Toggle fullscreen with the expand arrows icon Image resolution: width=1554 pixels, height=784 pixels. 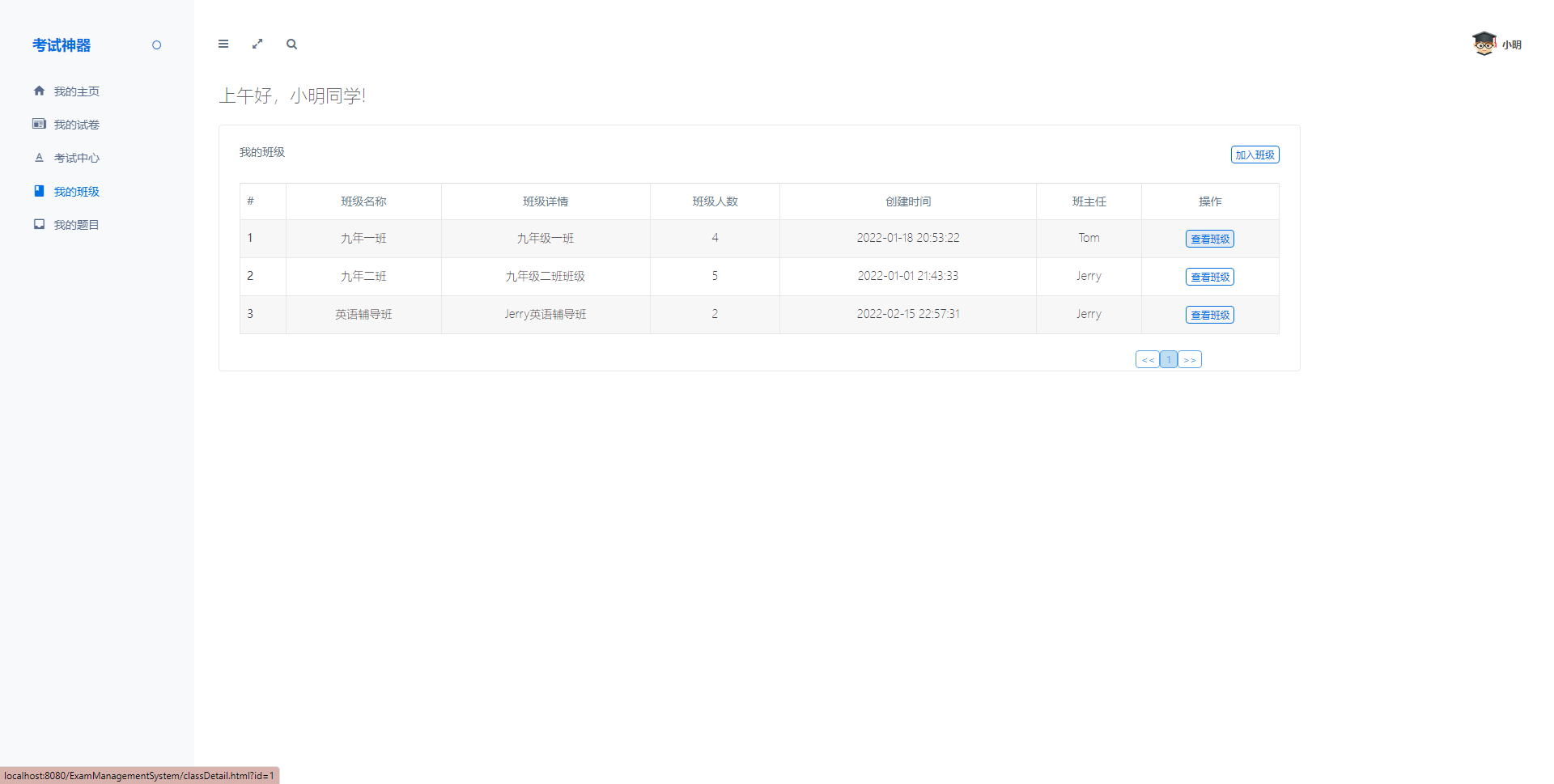click(x=257, y=44)
